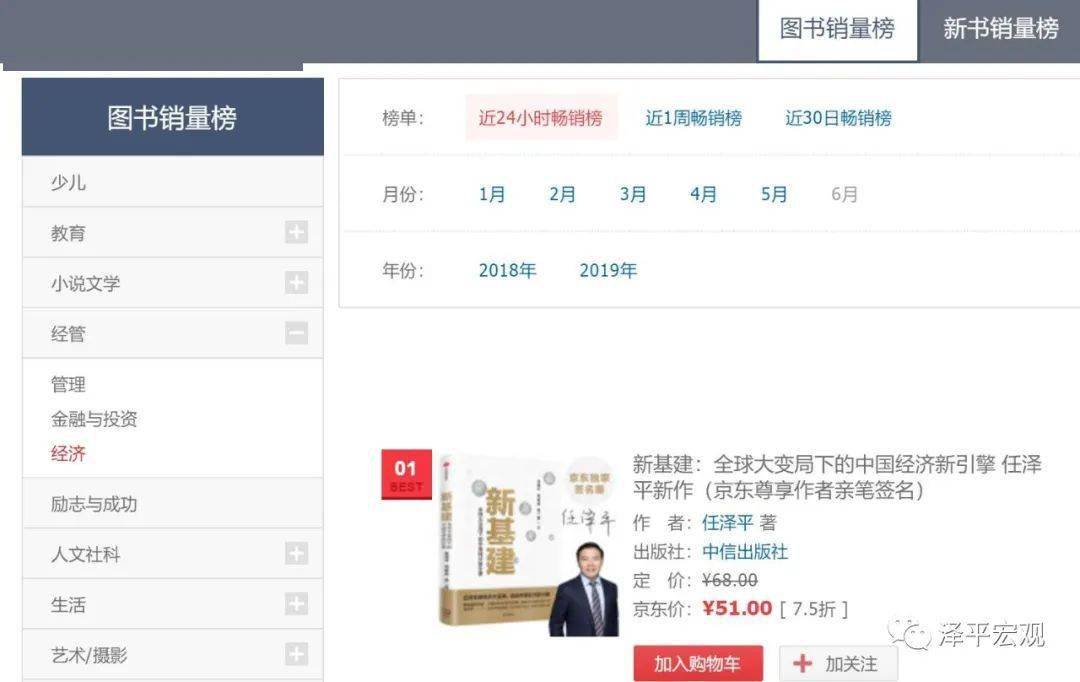This screenshot has width=1080, height=682.
Task: Filter by 6月 month
Action: point(844,194)
